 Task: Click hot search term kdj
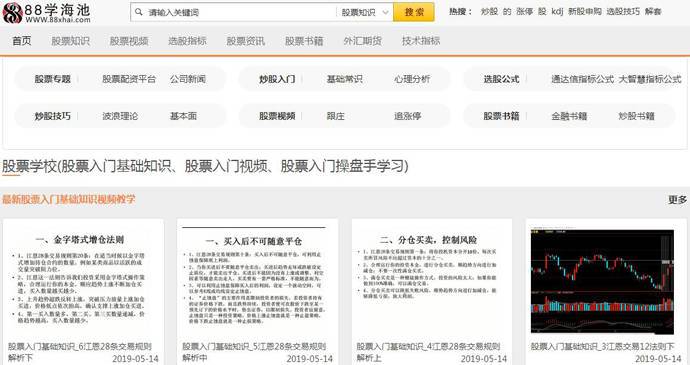557,11
